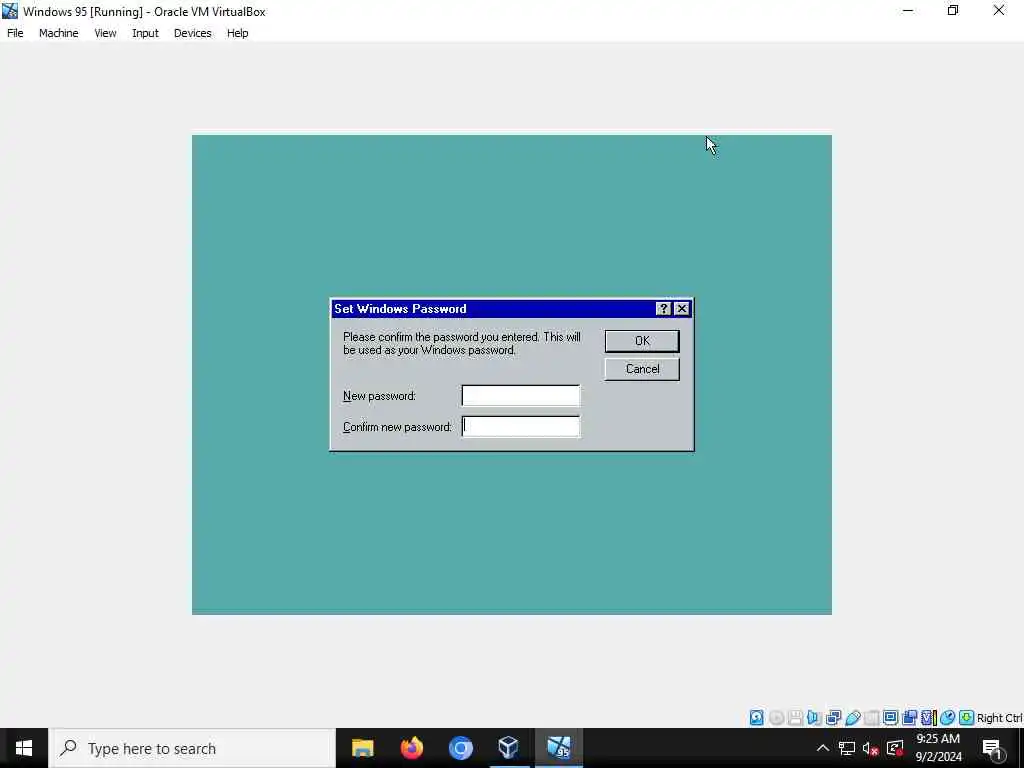Click the display monitor status icon
Screen dimensions: 1024x768
tap(890, 718)
